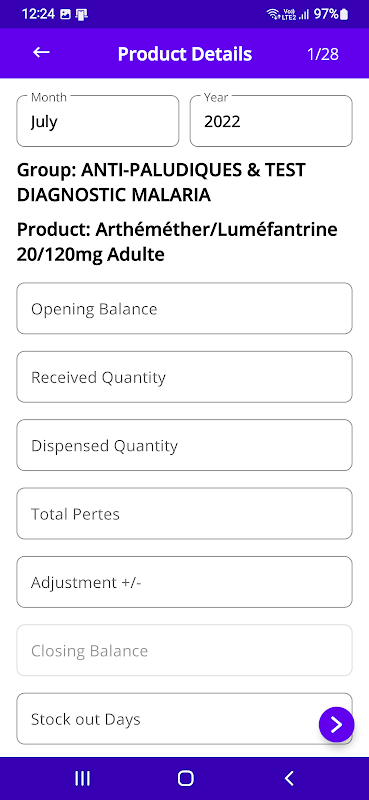Viewport: 369px width, 800px height.
Task: Tap the battery icon in the status bar
Action: click(x=344, y=14)
